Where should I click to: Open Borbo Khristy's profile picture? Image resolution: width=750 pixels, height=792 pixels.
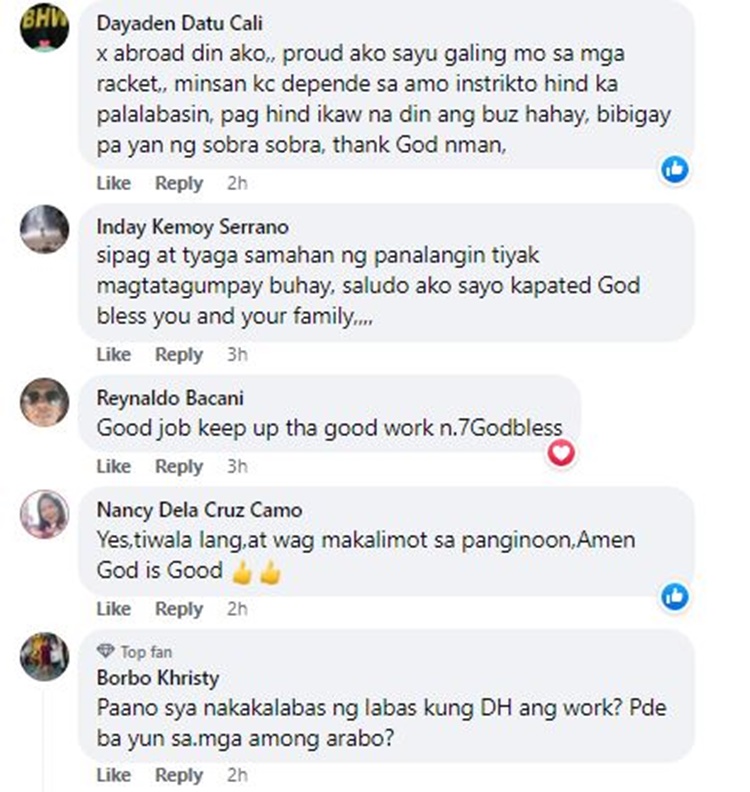pyautogui.click(x=44, y=657)
